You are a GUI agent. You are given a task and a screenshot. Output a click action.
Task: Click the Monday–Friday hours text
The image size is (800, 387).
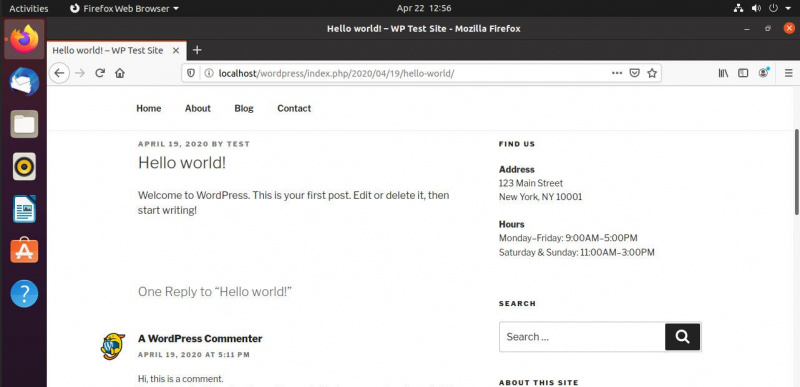click(568, 238)
